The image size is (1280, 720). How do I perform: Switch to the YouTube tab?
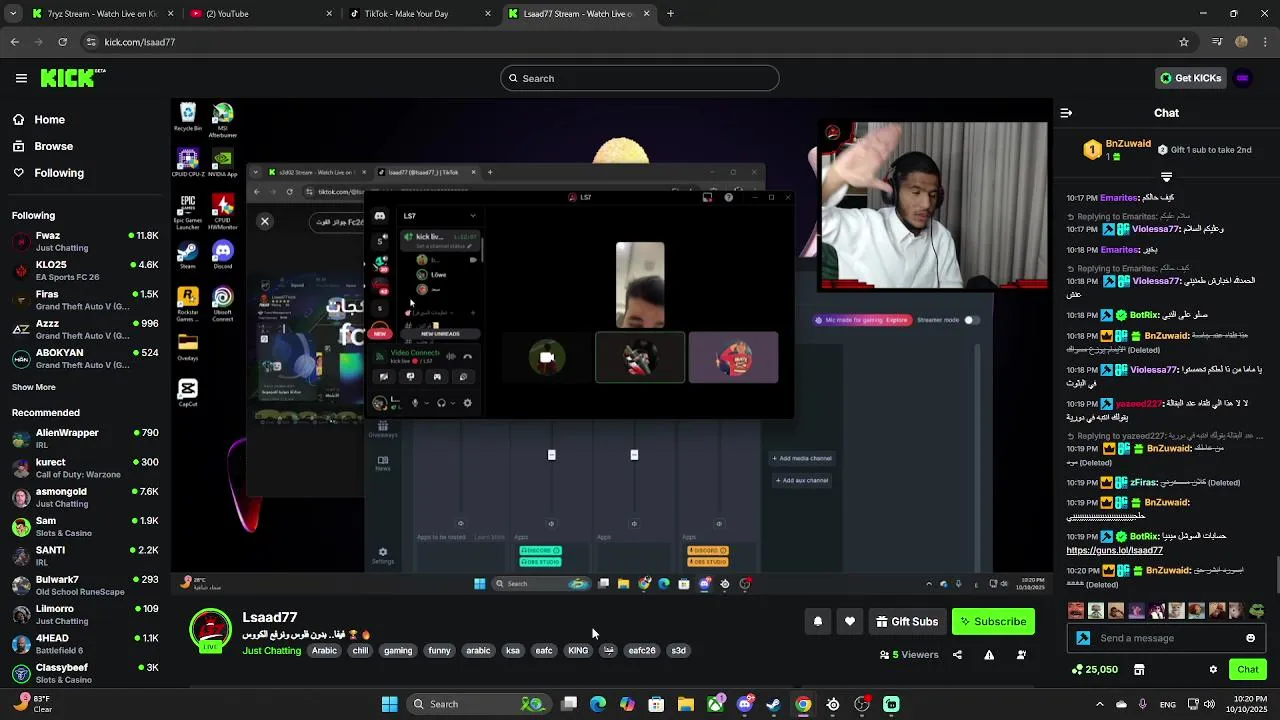[x=260, y=14]
